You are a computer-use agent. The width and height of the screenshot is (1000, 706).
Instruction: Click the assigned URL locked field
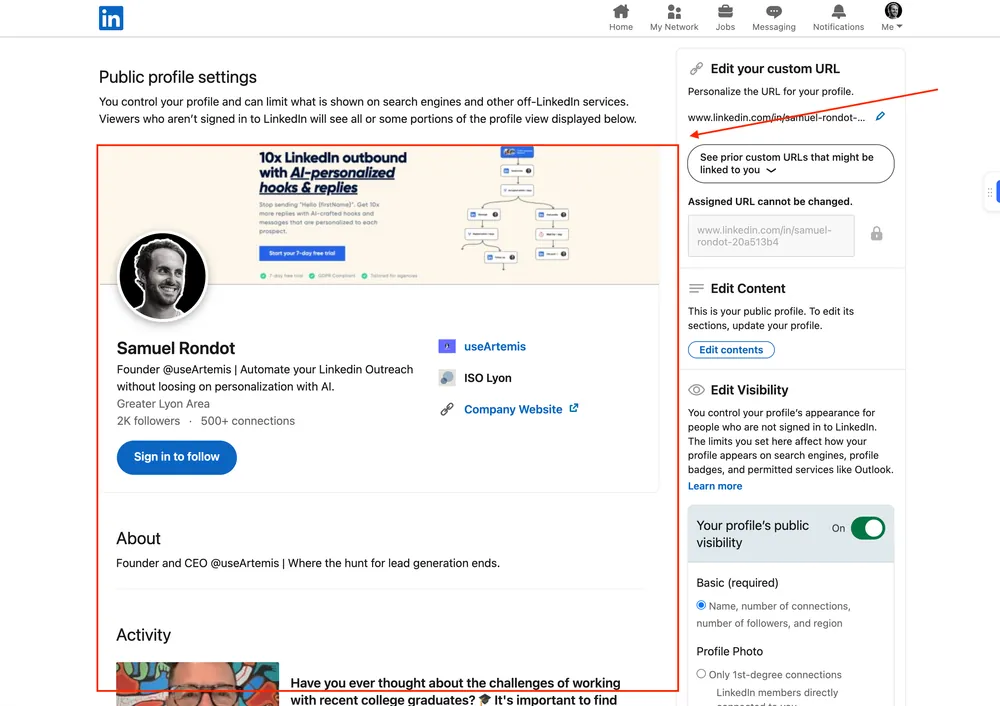(x=770, y=236)
